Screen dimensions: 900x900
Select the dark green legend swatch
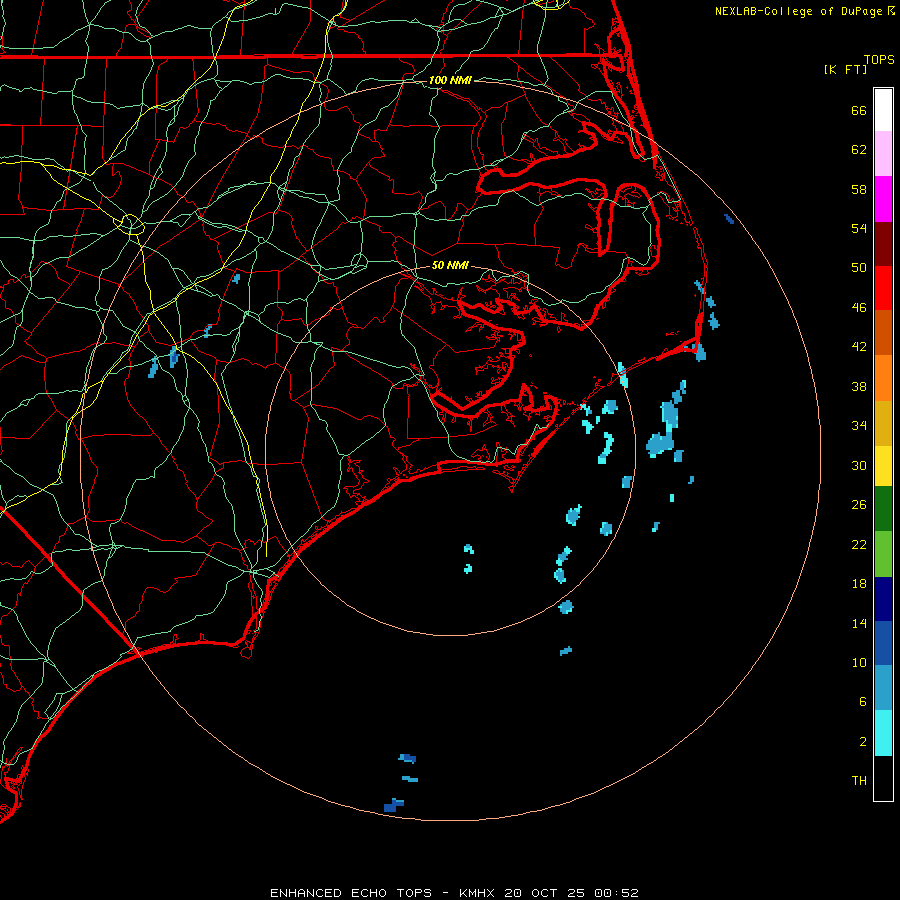point(883,509)
